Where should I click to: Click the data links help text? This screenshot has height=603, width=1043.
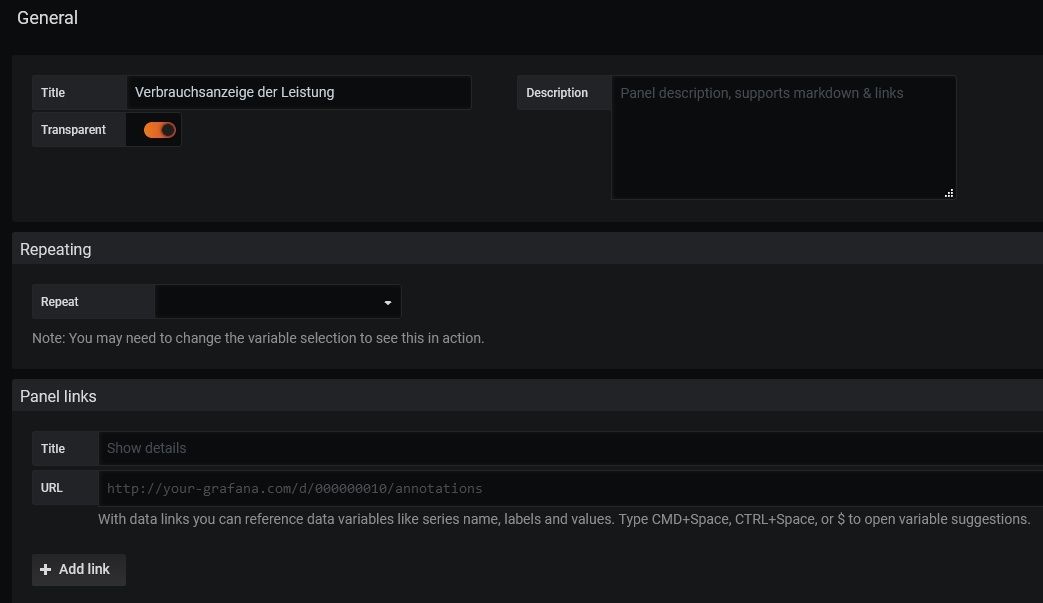tap(563, 519)
